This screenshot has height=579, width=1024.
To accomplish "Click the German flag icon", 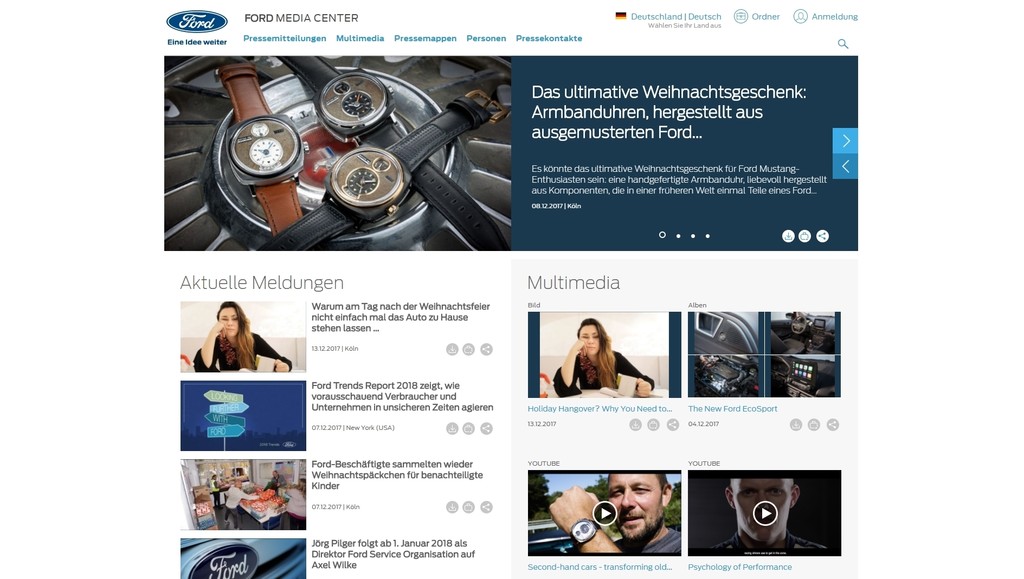I will (x=620, y=16).
